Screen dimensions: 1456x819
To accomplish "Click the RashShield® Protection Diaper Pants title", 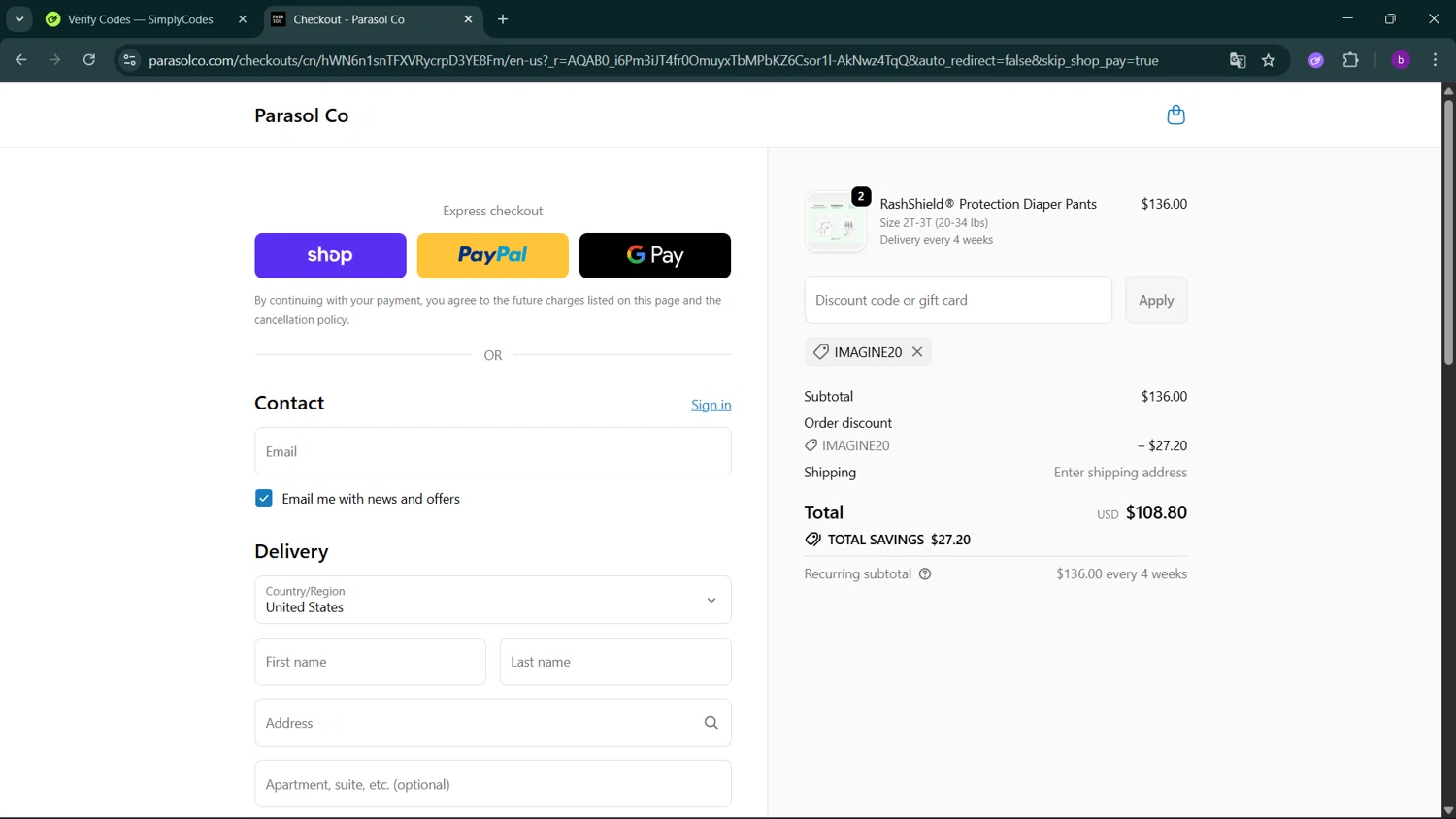I will (x=988, y=204).
